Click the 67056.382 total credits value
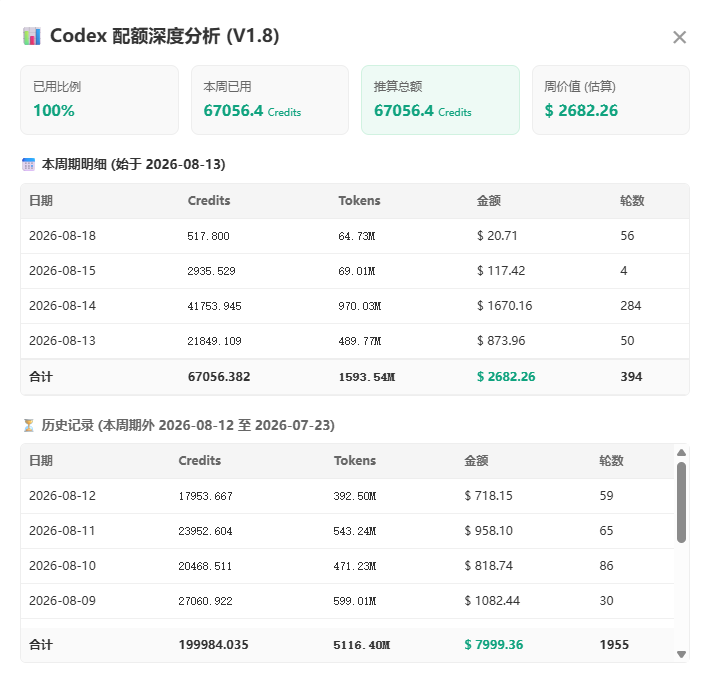705x685 pixels. pyautogui.click(x=219, y=377)
